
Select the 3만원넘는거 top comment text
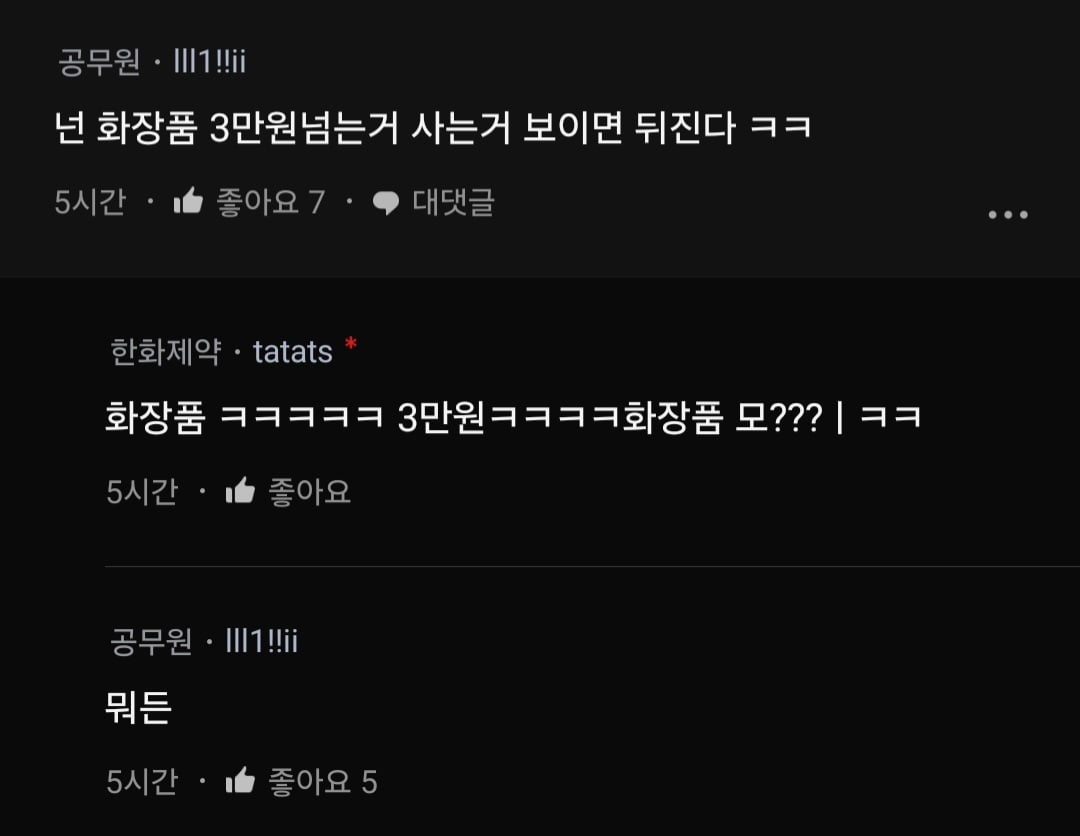coord(433,128)
